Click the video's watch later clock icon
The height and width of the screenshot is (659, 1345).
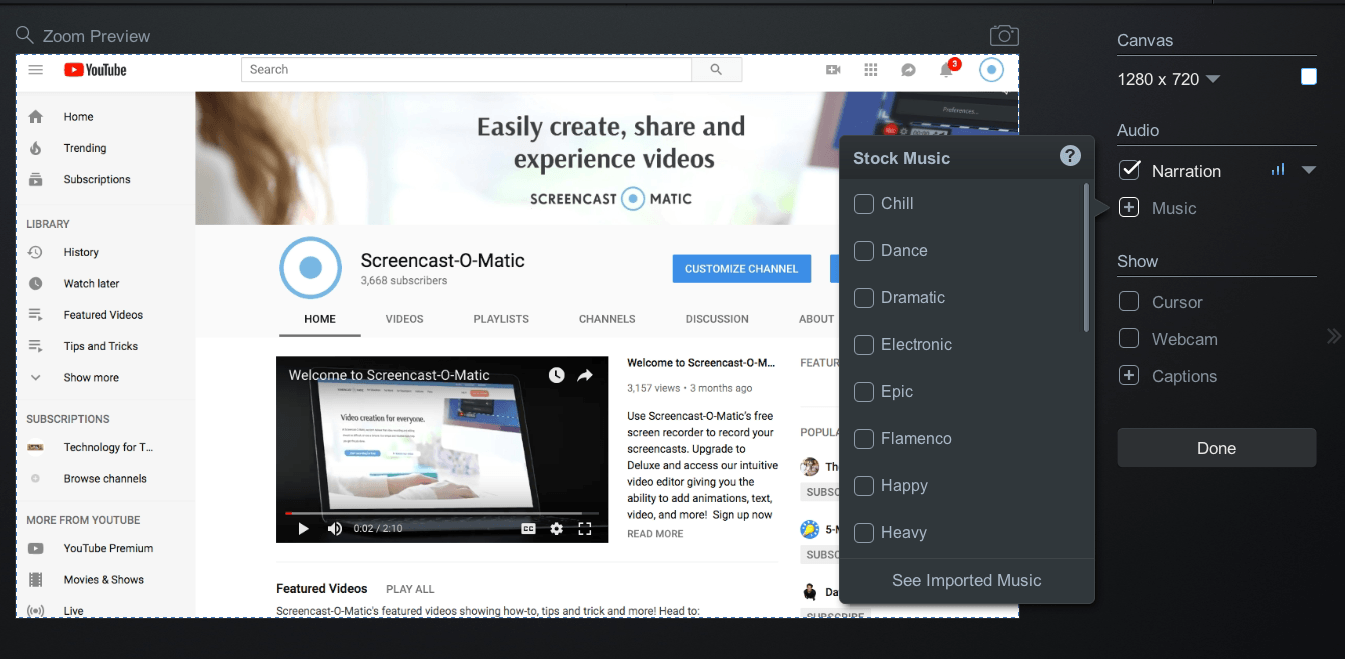[556, 375]
